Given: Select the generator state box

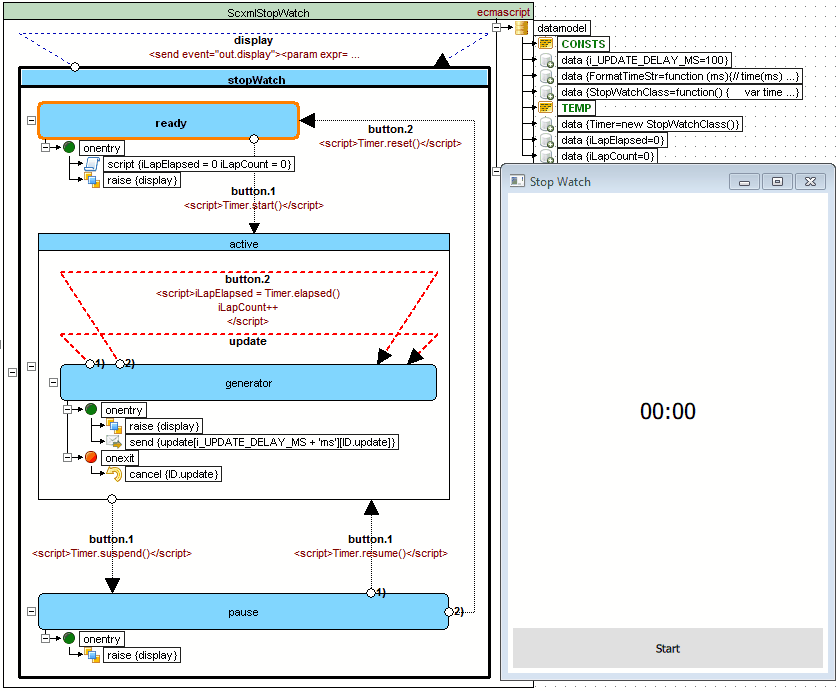Looking at the screenshot, I should (248, 383).
